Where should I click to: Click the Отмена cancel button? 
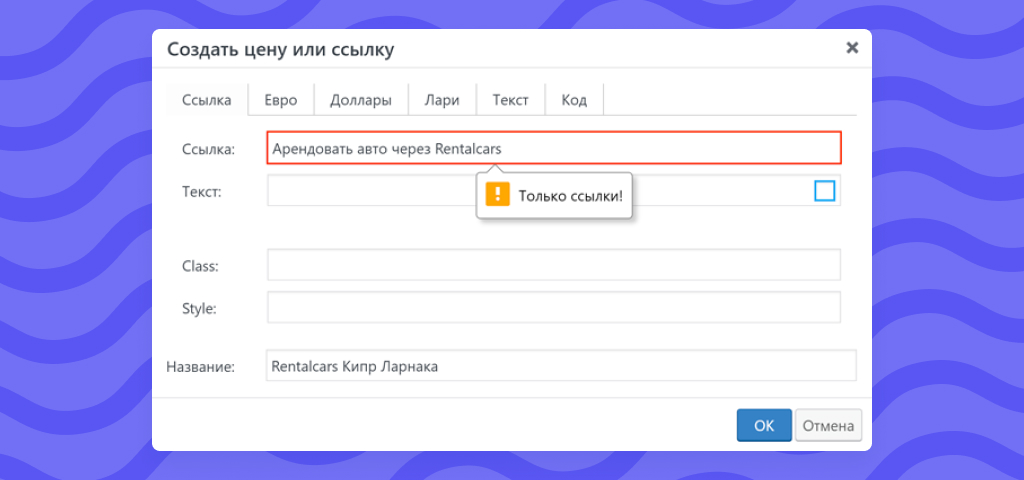pyautogui.click(x=828, y=425)
